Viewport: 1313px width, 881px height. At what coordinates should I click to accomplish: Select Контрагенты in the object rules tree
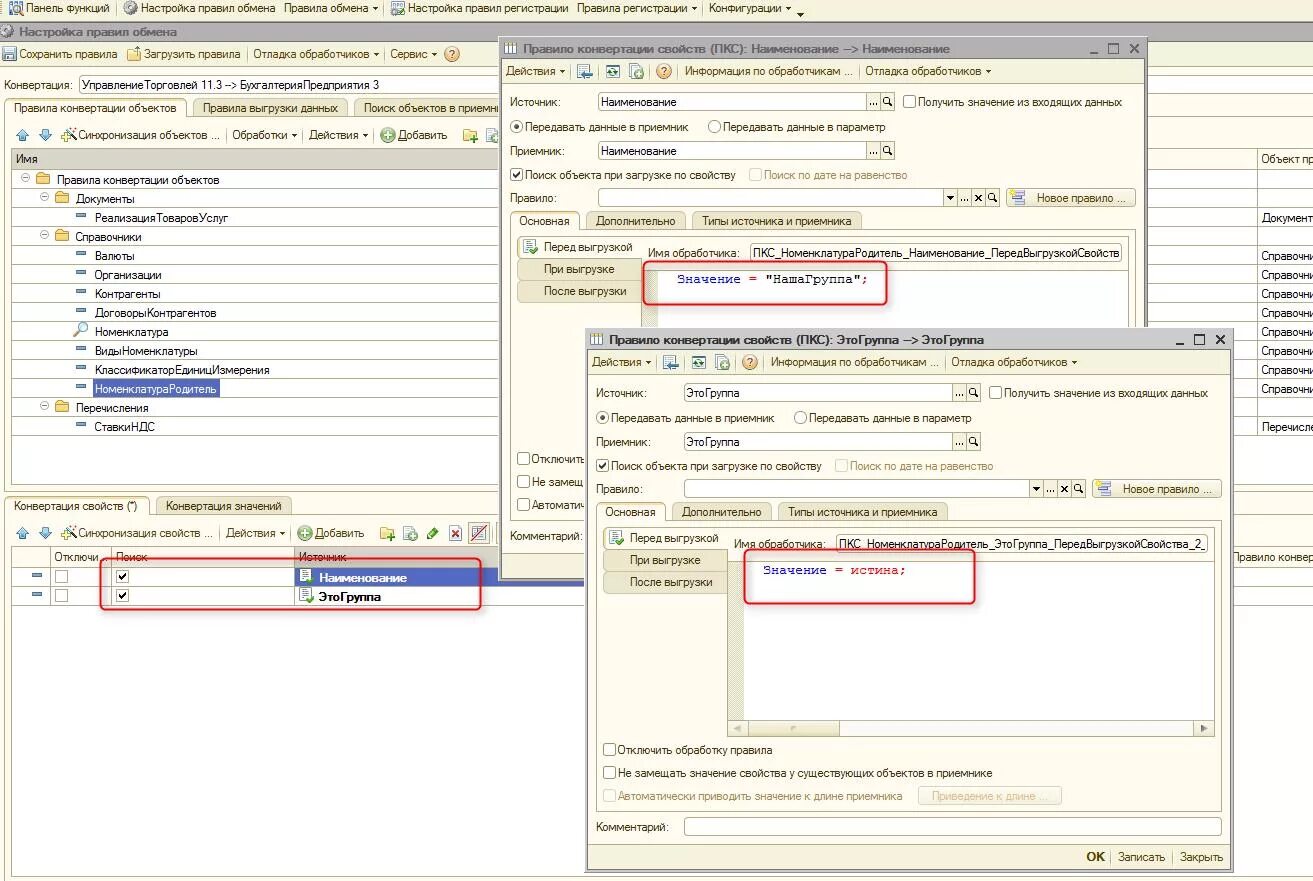[x=127, y=294]
